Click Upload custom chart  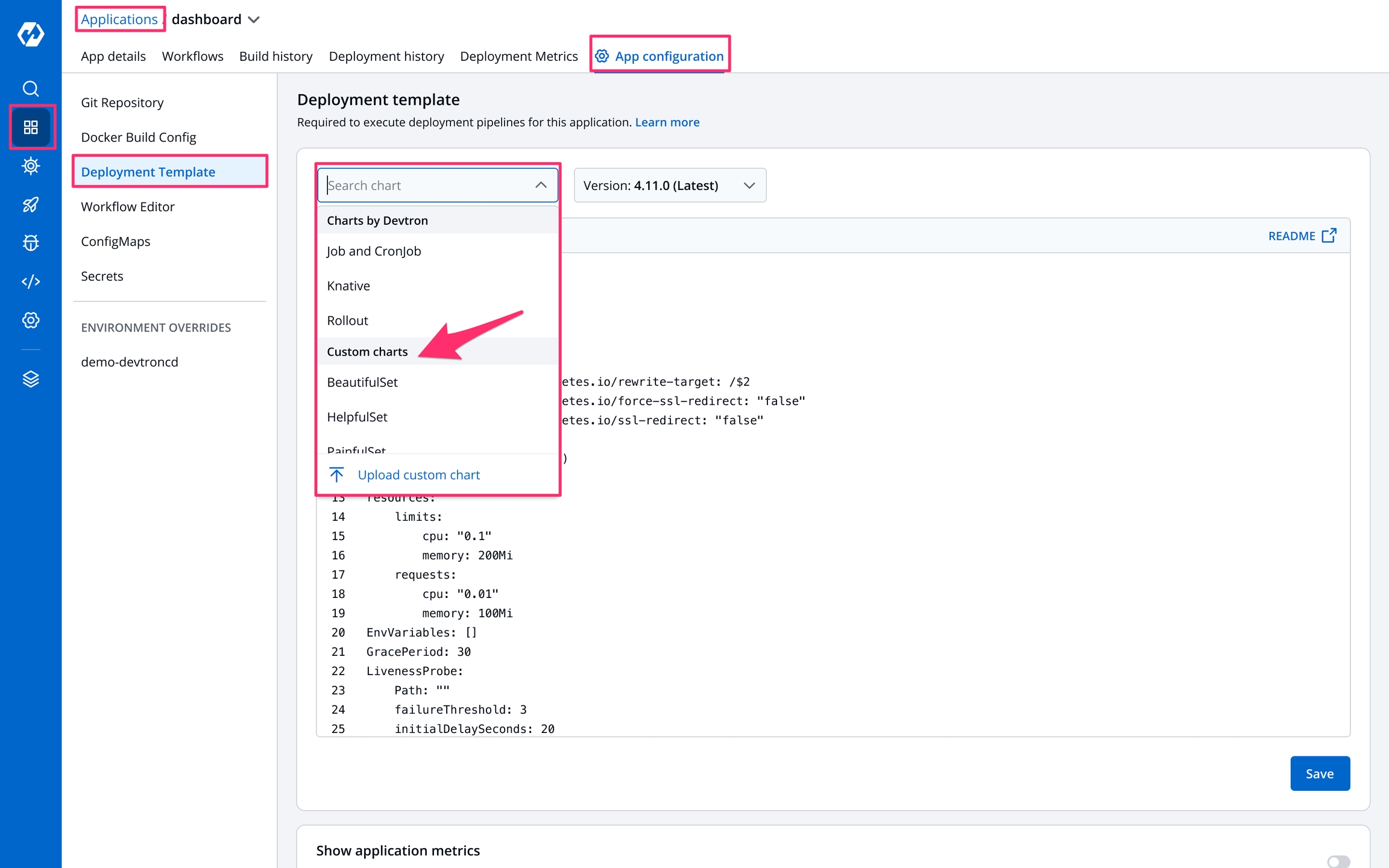tap(418, 475)
